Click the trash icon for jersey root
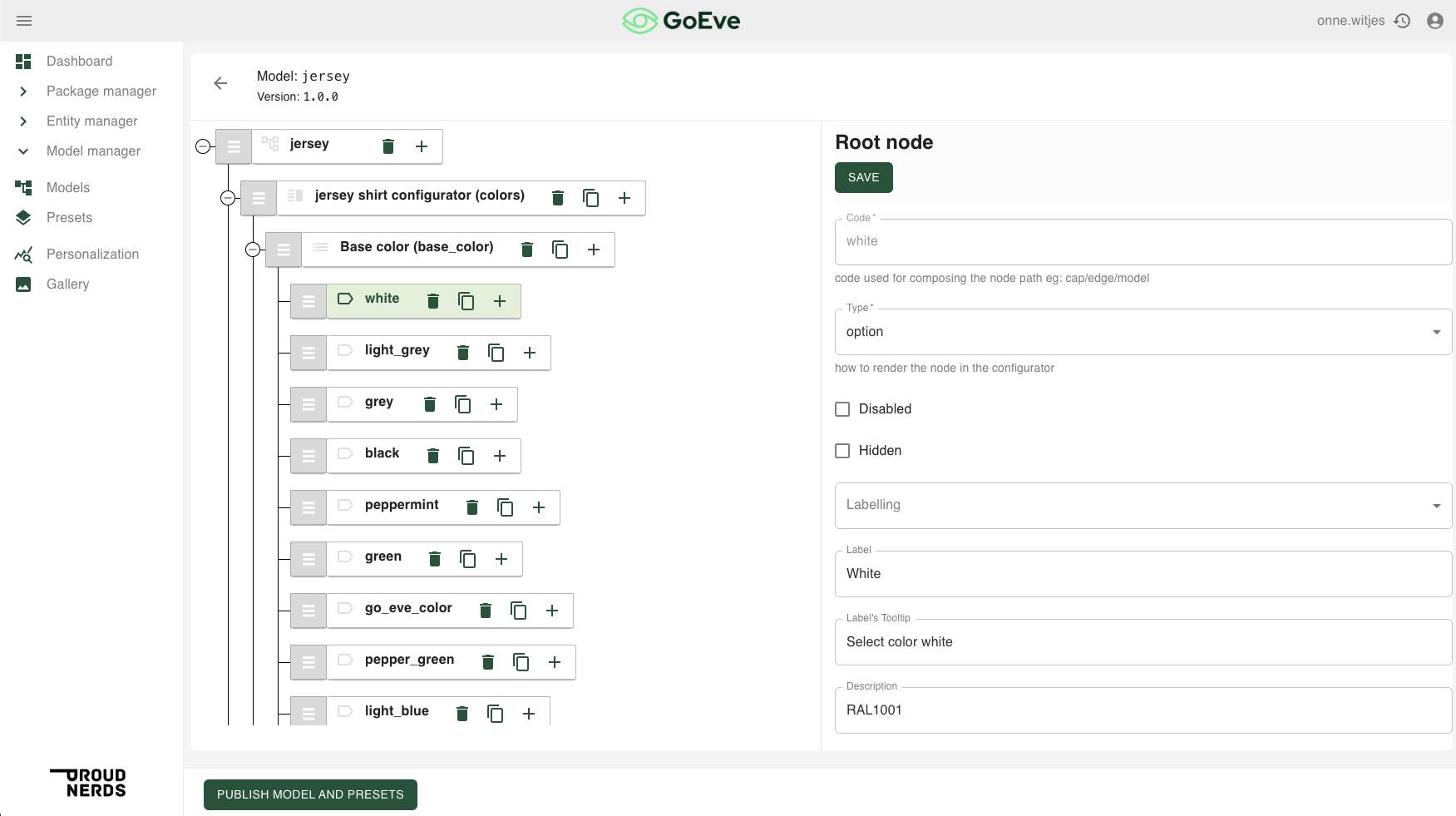1456x816 pixels. (x=387, y=146)
